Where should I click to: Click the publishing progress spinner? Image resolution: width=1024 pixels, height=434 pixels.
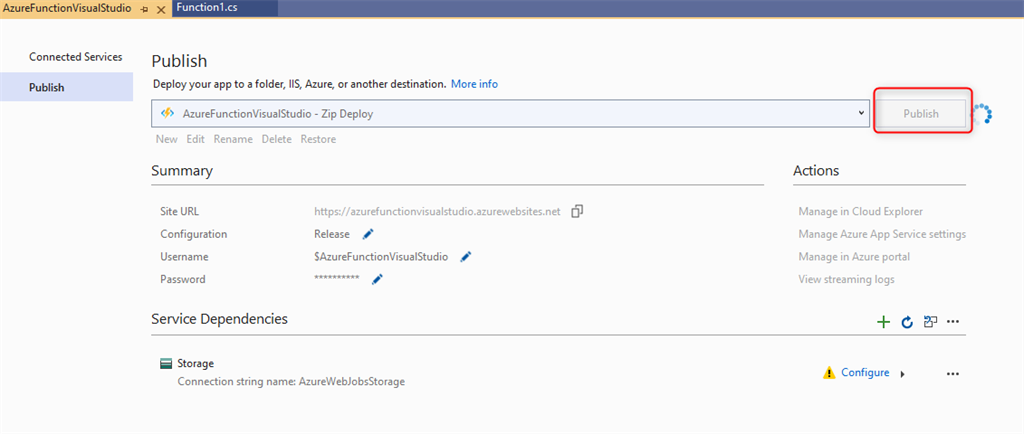tap(981, 114)
